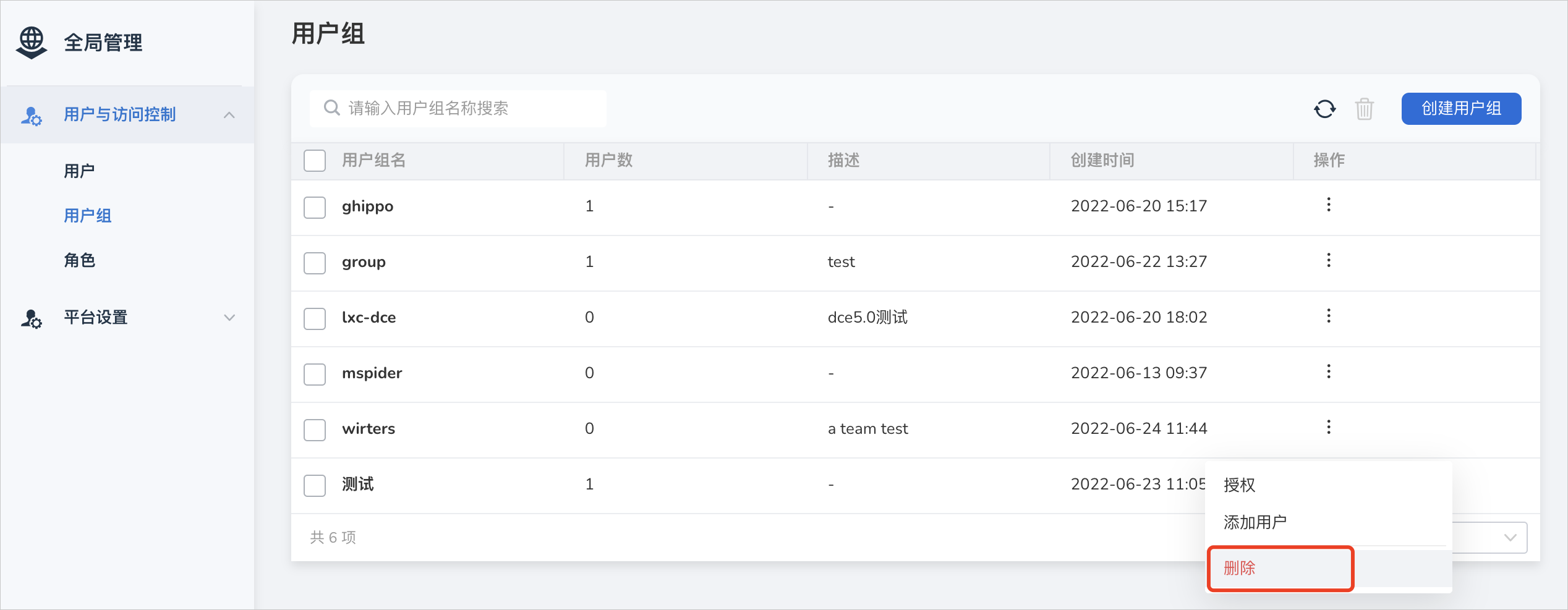
Task: Open the ghippo user group
Action: (x=368, y=207)
